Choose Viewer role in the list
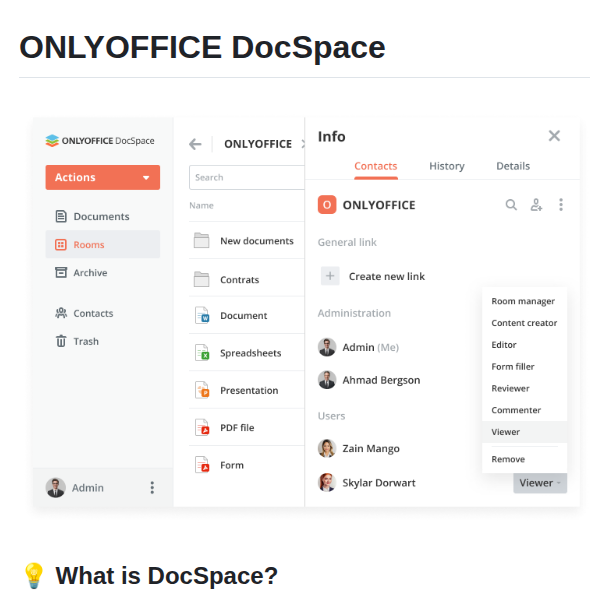The width and height of the screenshot is (590, 591). click(x=524, y=432)
